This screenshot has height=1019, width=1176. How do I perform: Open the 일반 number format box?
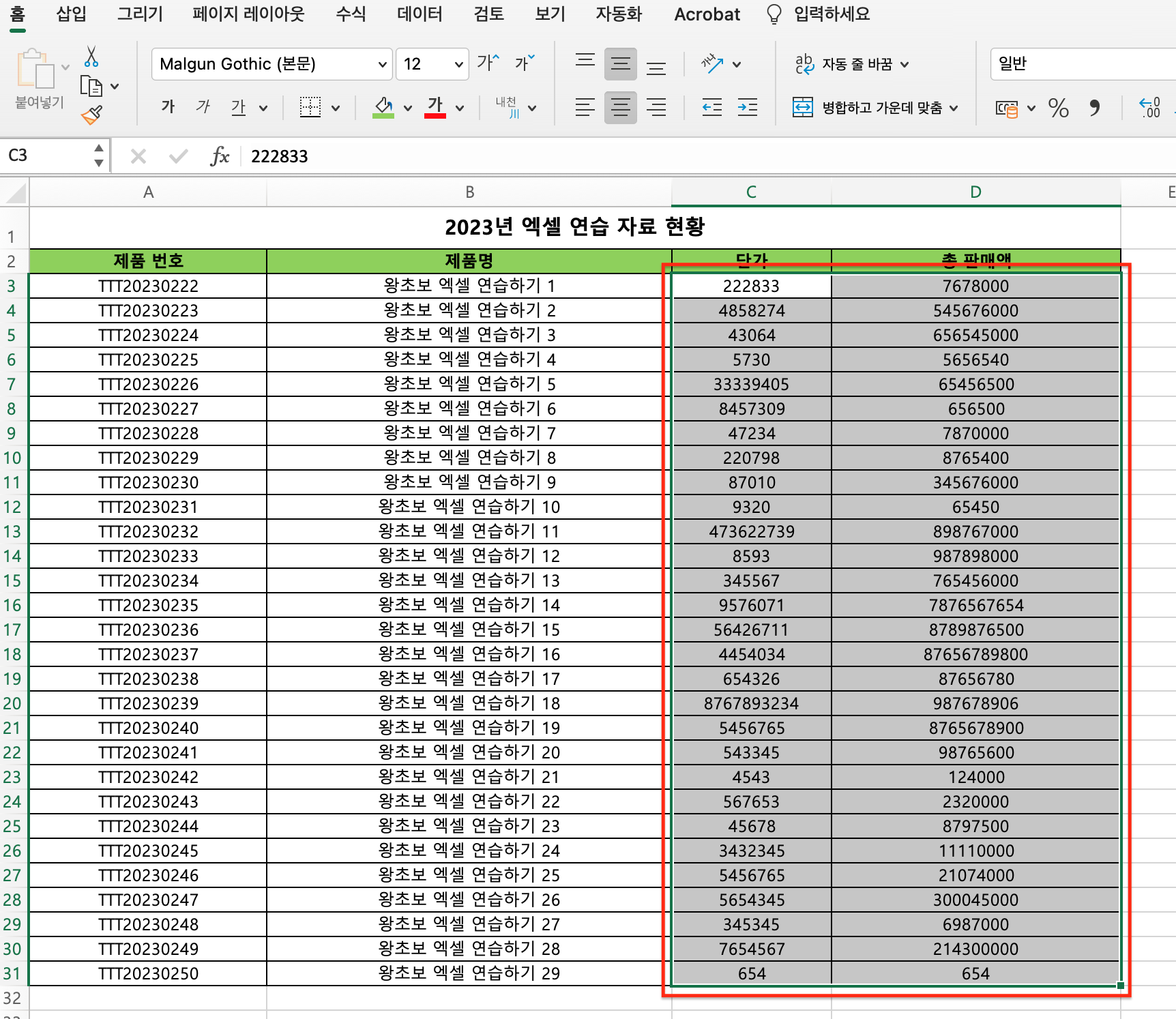coord(1083,64)
